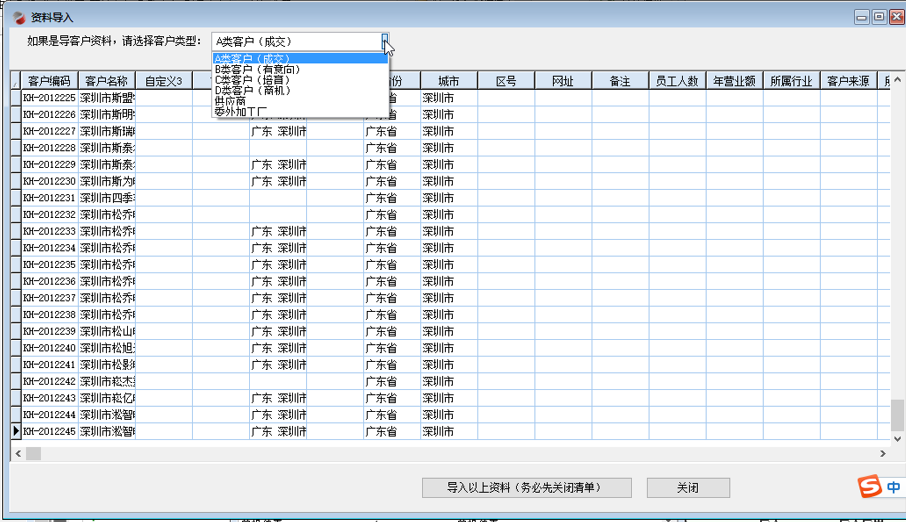The image size is (906, 522).
Task: Click 深圳市 city cell in row KH-2012240
Action: point(449,348)
